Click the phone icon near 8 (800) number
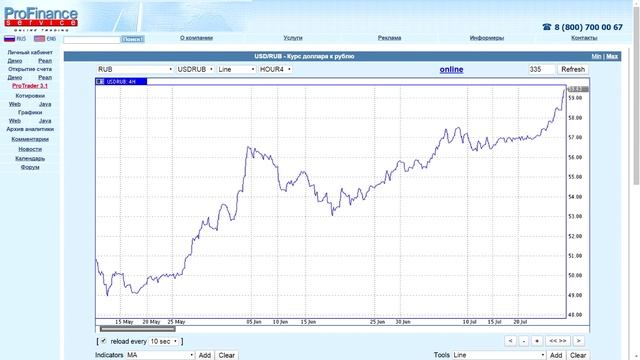The height and width of the screenshot is (360, 640). coord(547,27)
